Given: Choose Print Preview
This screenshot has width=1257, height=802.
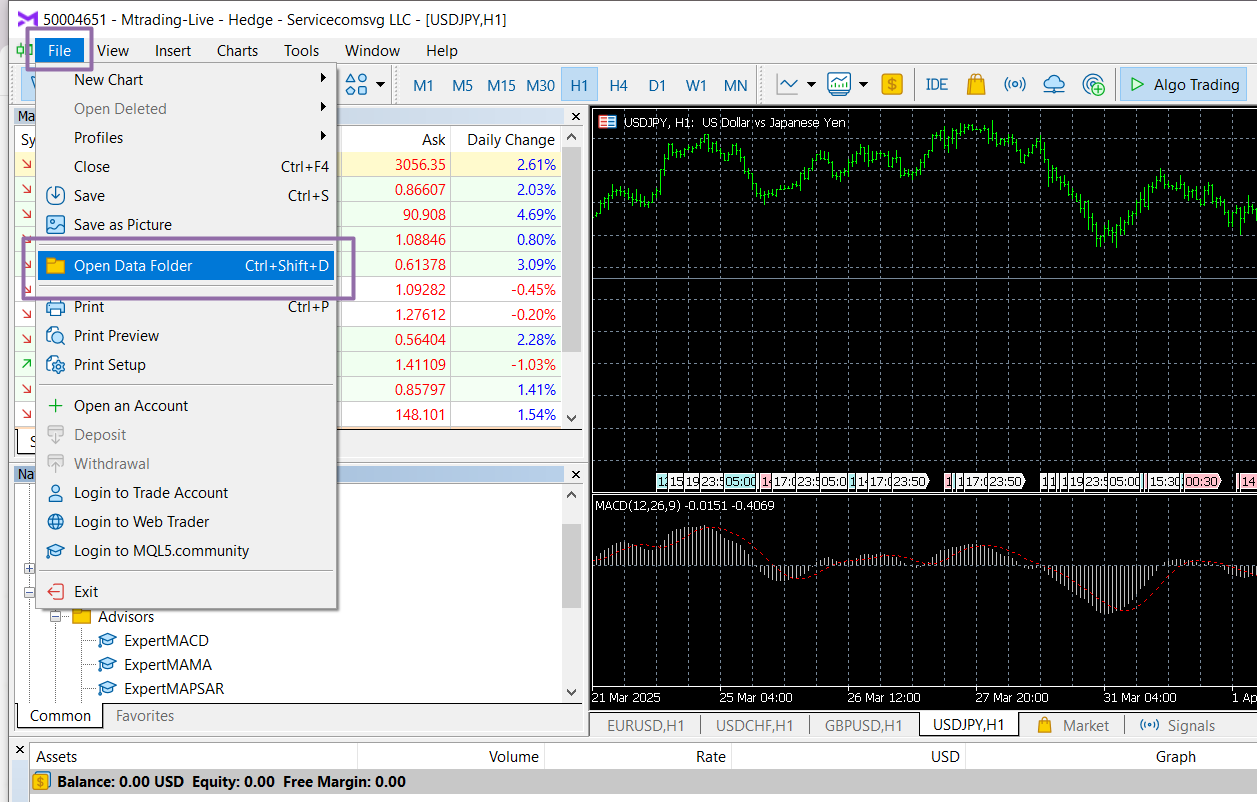Looking at the screenshot, I should click(x=186, y=336).
